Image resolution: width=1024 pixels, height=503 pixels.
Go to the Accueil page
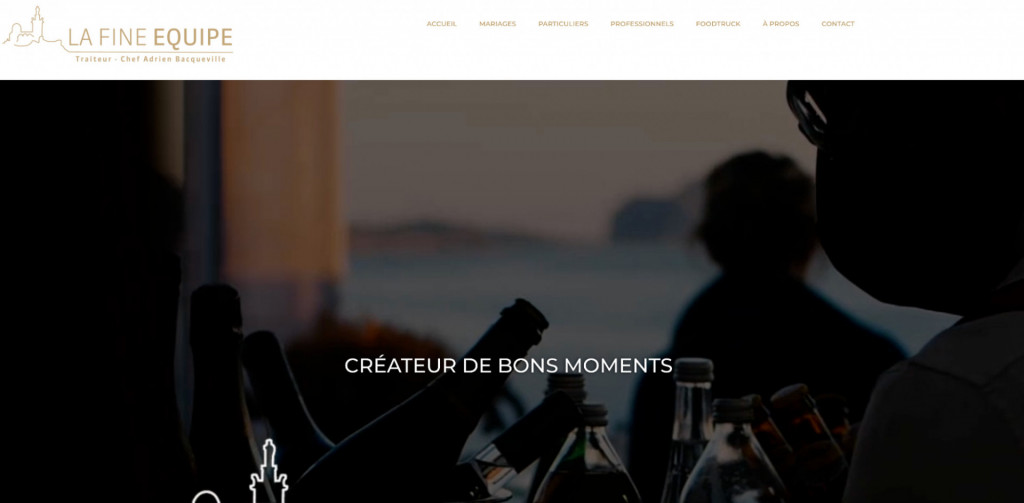(x=441, y=24)
